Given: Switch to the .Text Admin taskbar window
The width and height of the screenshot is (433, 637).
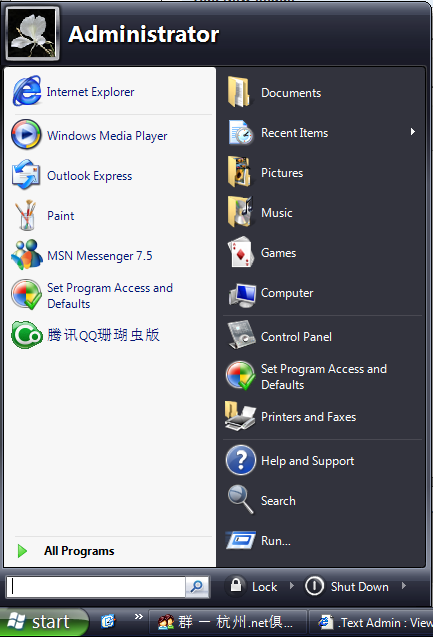Looking at the screenshot, I should coord(371,622).
